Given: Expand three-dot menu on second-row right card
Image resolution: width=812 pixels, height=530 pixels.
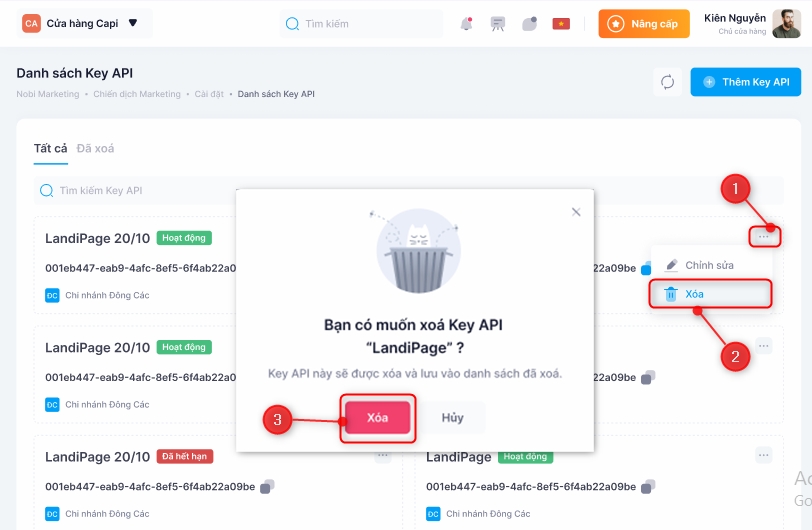Looking at the screenshot, I should pos(764,346).
